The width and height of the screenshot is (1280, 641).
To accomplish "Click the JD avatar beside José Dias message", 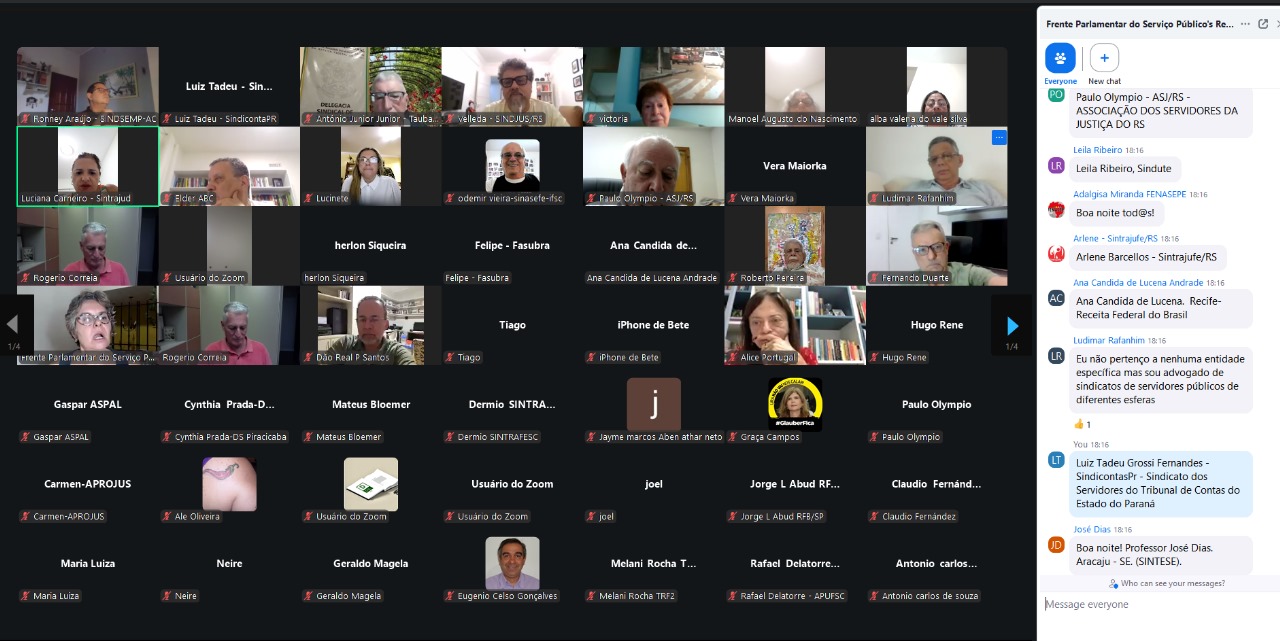I will click(x=1056, y=545).
